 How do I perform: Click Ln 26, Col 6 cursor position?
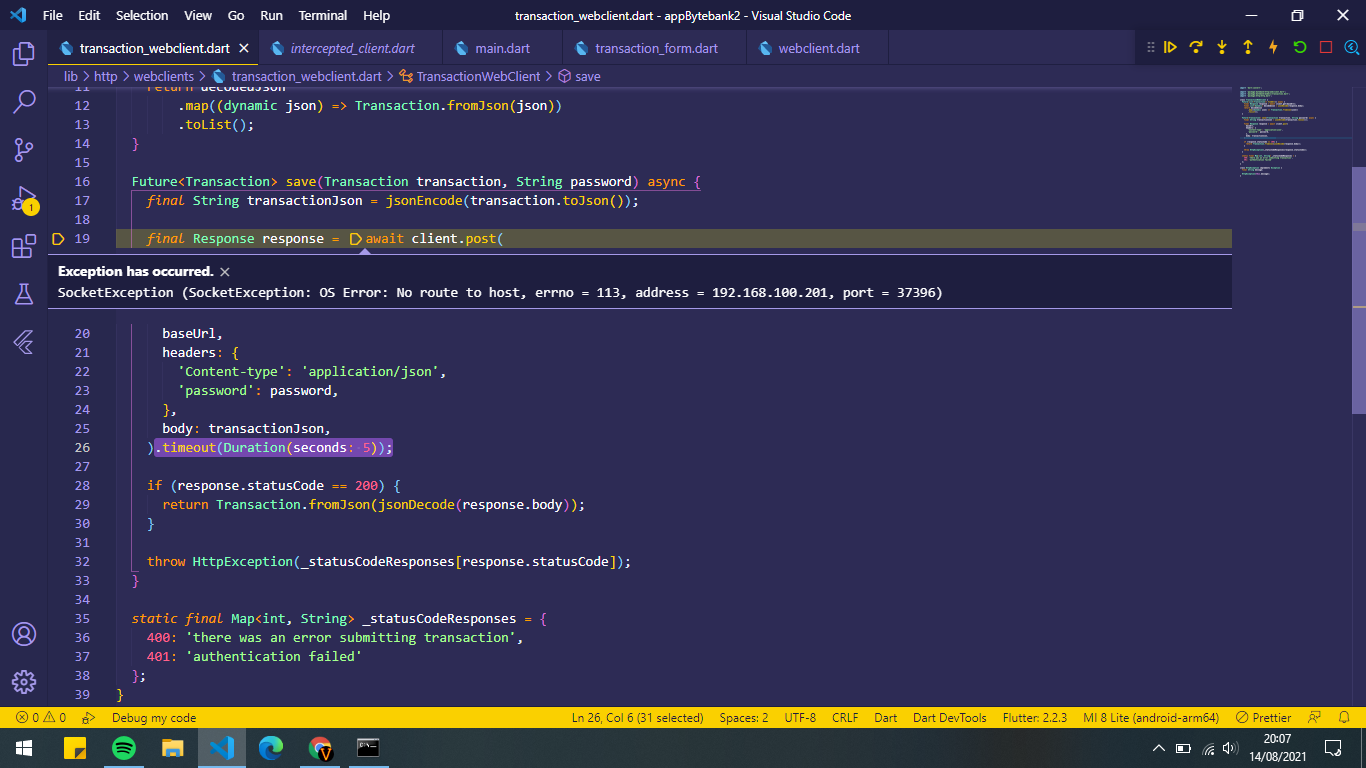pyautogui.click(x=637, y=717)
